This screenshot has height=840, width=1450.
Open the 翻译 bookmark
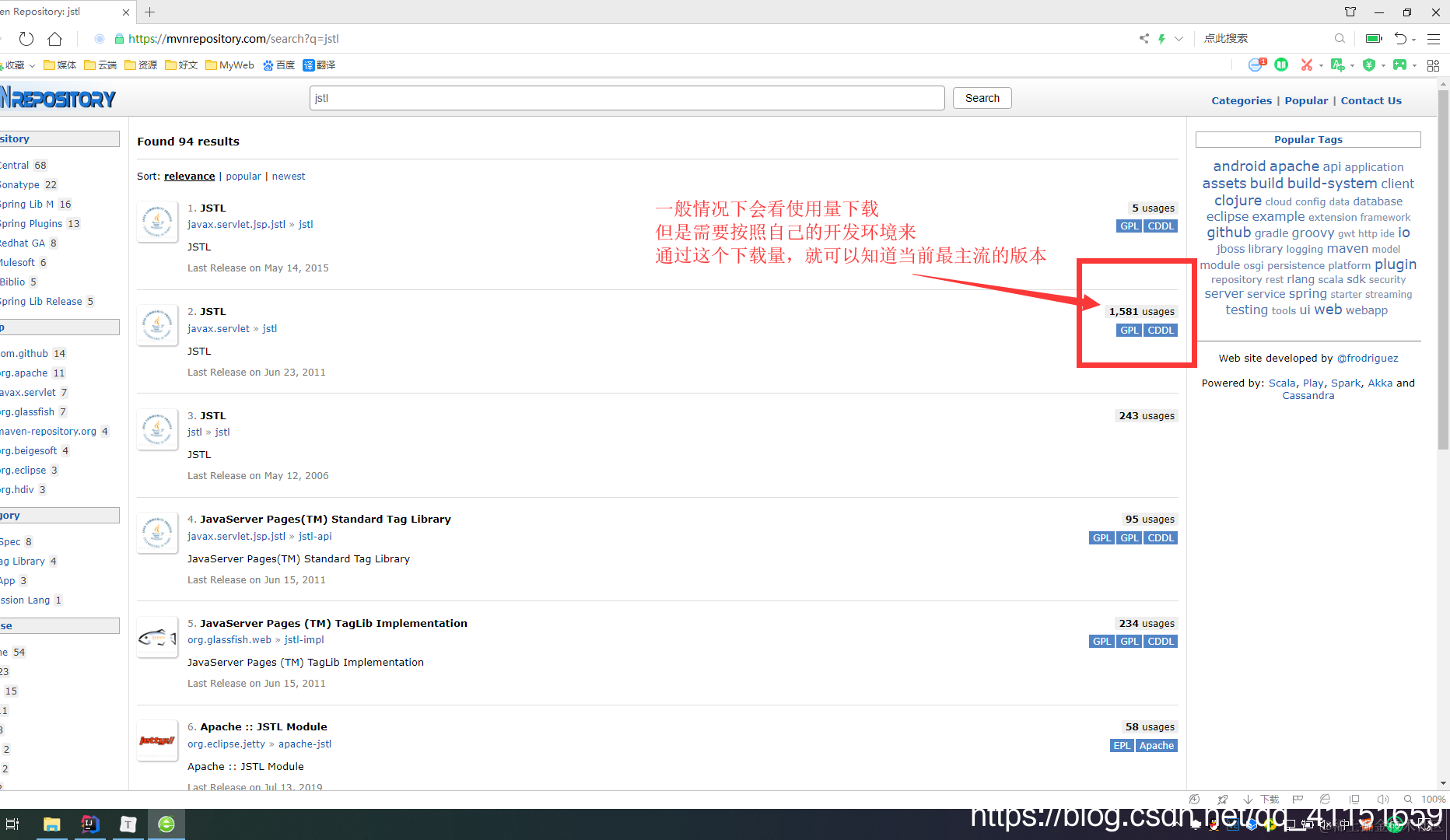click(319, 65)
